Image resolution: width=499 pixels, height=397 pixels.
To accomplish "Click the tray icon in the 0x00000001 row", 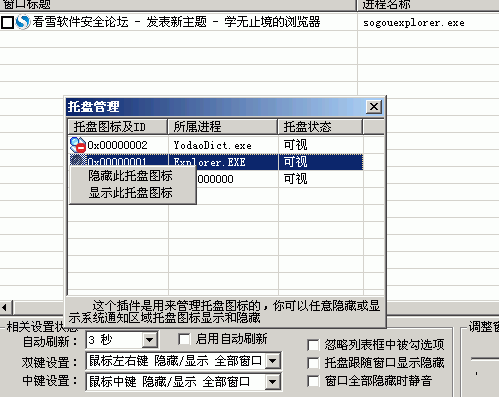I will (78, 160).
